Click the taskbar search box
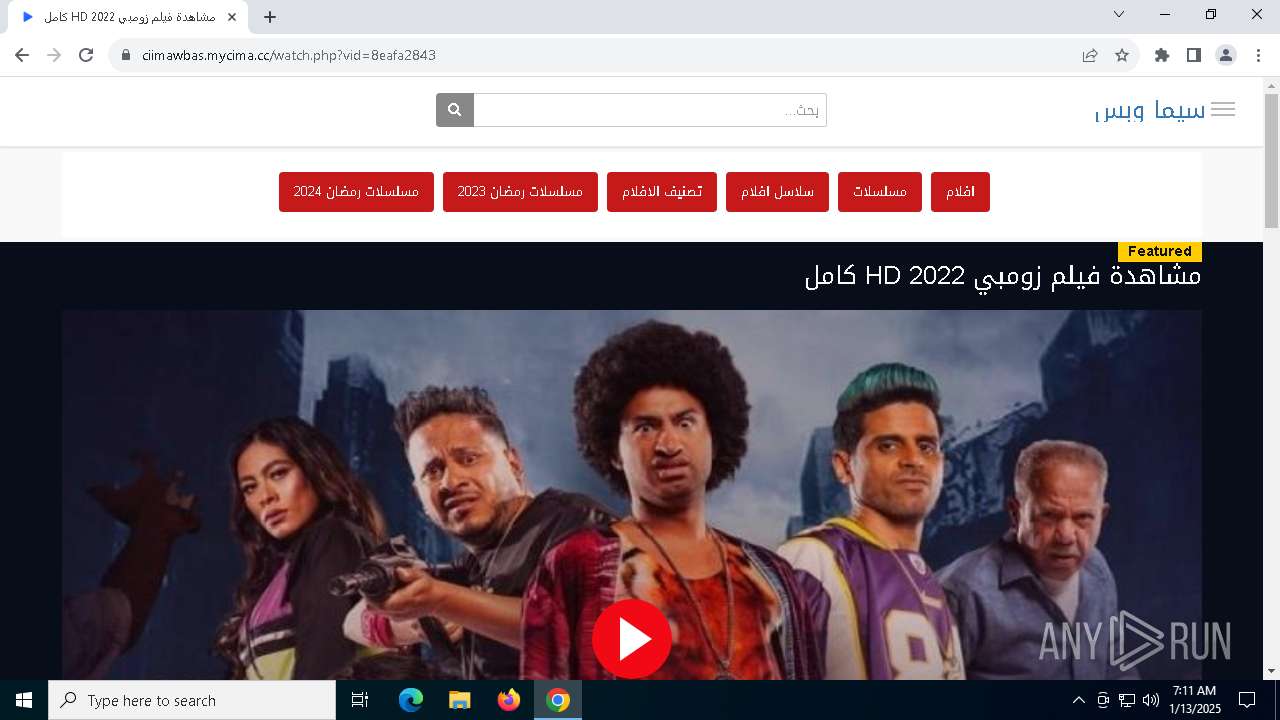The height and width of the screenshot is (720, 1280). pos(192,700)
